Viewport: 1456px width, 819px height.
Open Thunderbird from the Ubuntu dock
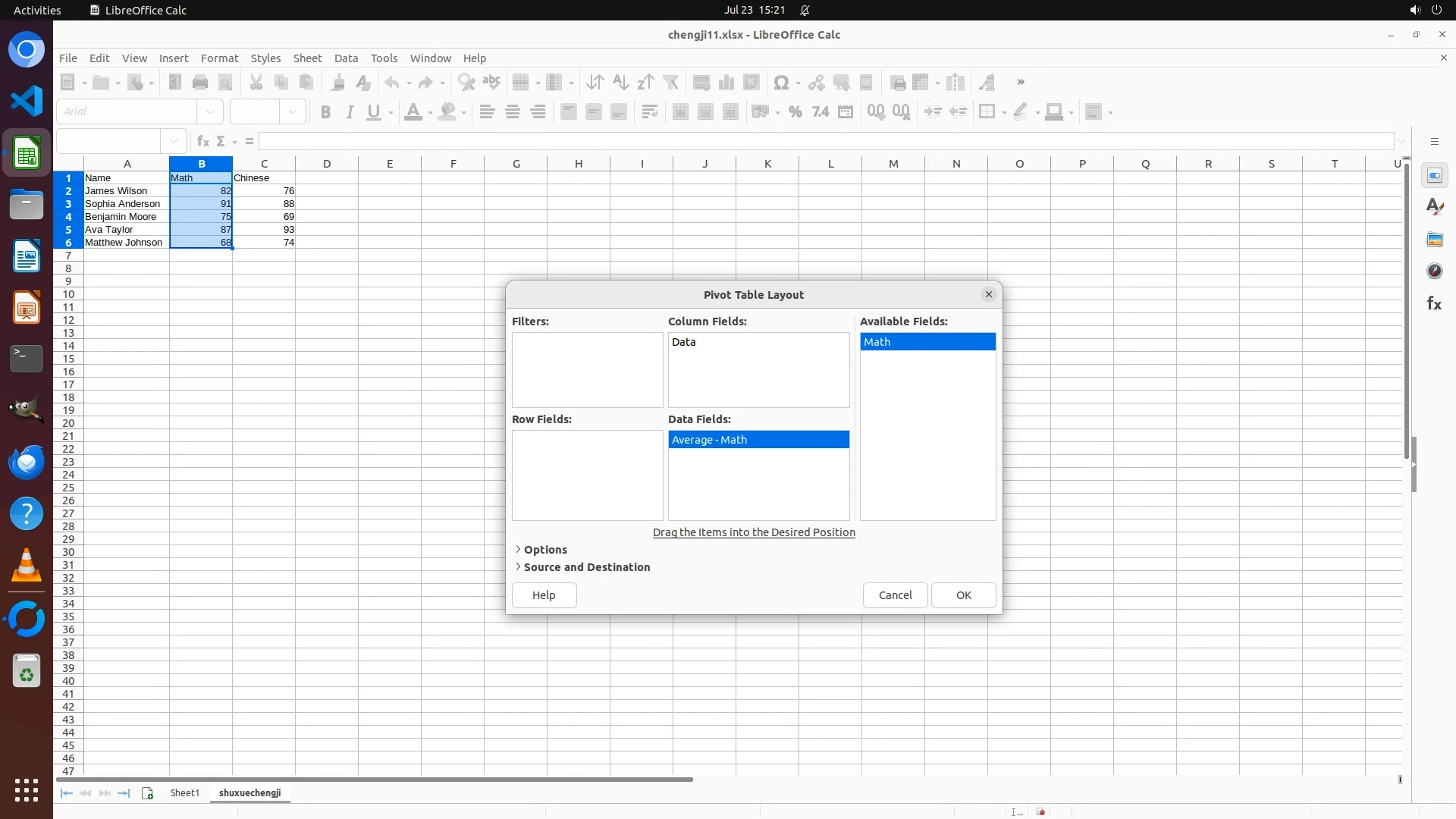(27, 462)
